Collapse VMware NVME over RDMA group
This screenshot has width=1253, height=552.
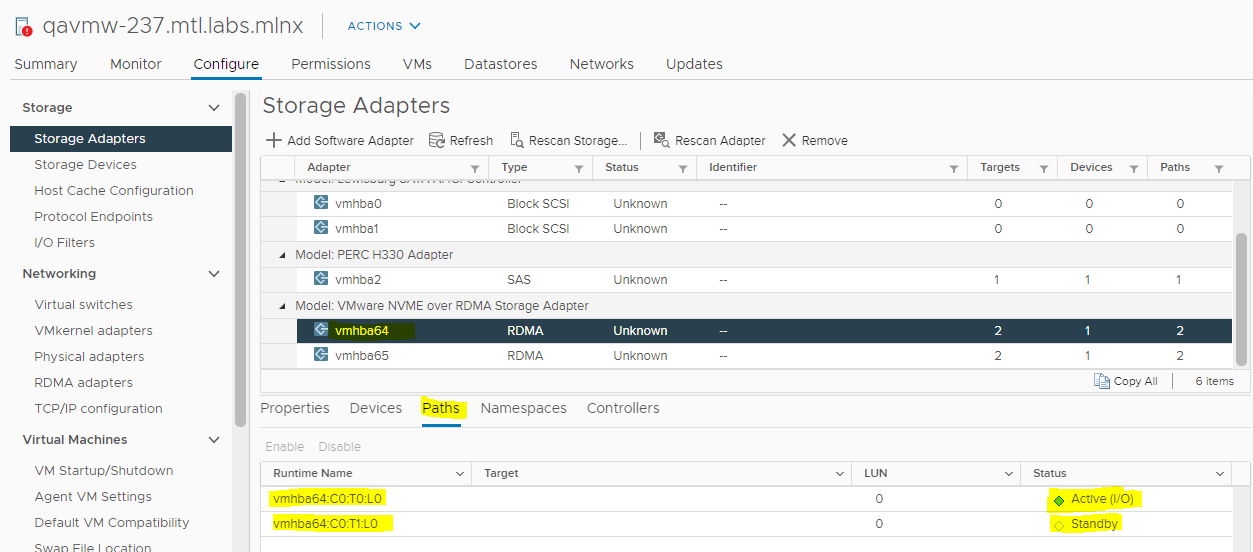(284, 306)
